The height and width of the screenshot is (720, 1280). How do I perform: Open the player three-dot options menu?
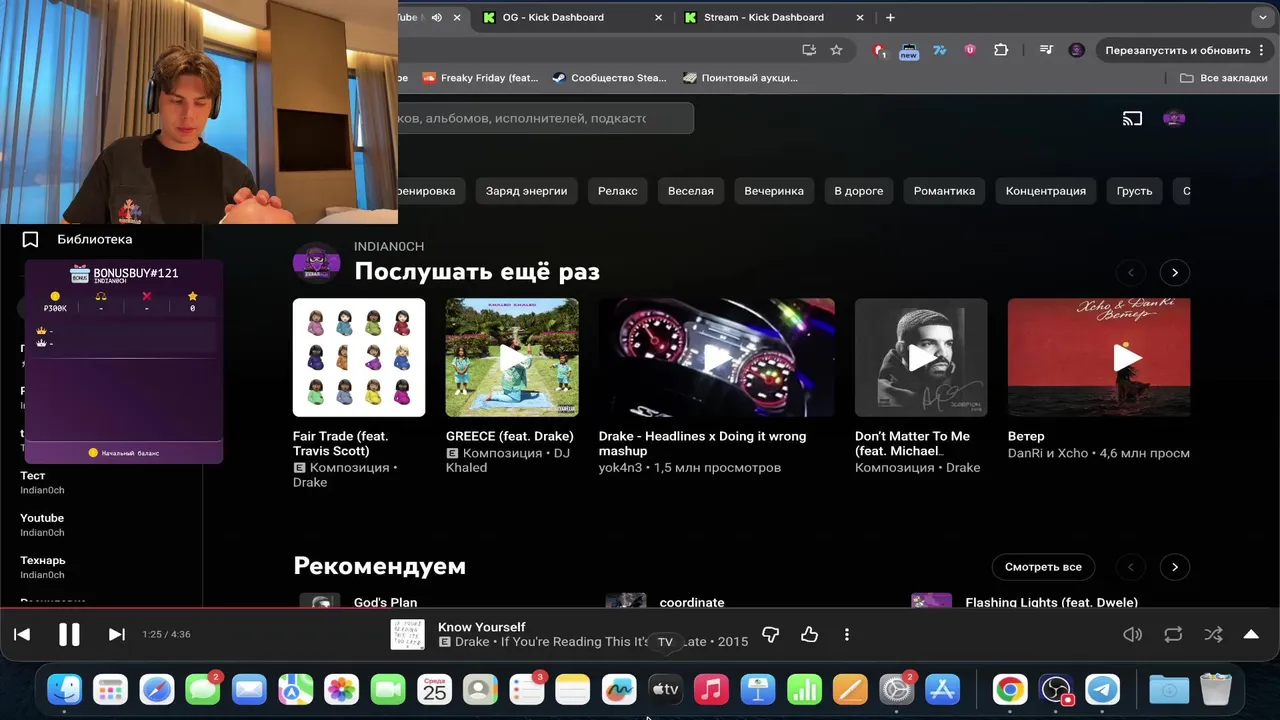coord(847,634)
